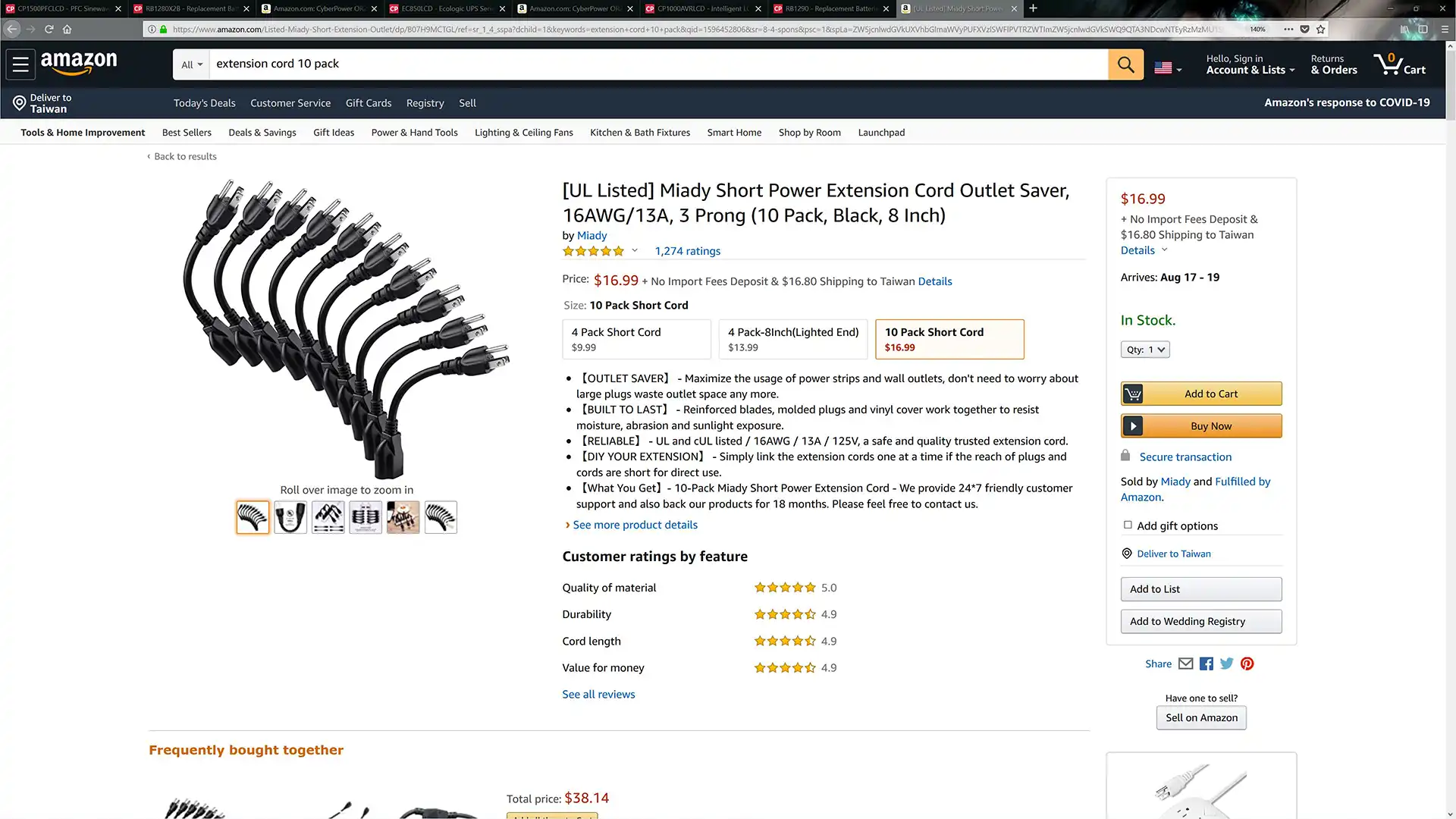Viewport: 1456px width, 819px height.
Task: Select the 4 Pack Short Cord size
Action: (636, 339)
